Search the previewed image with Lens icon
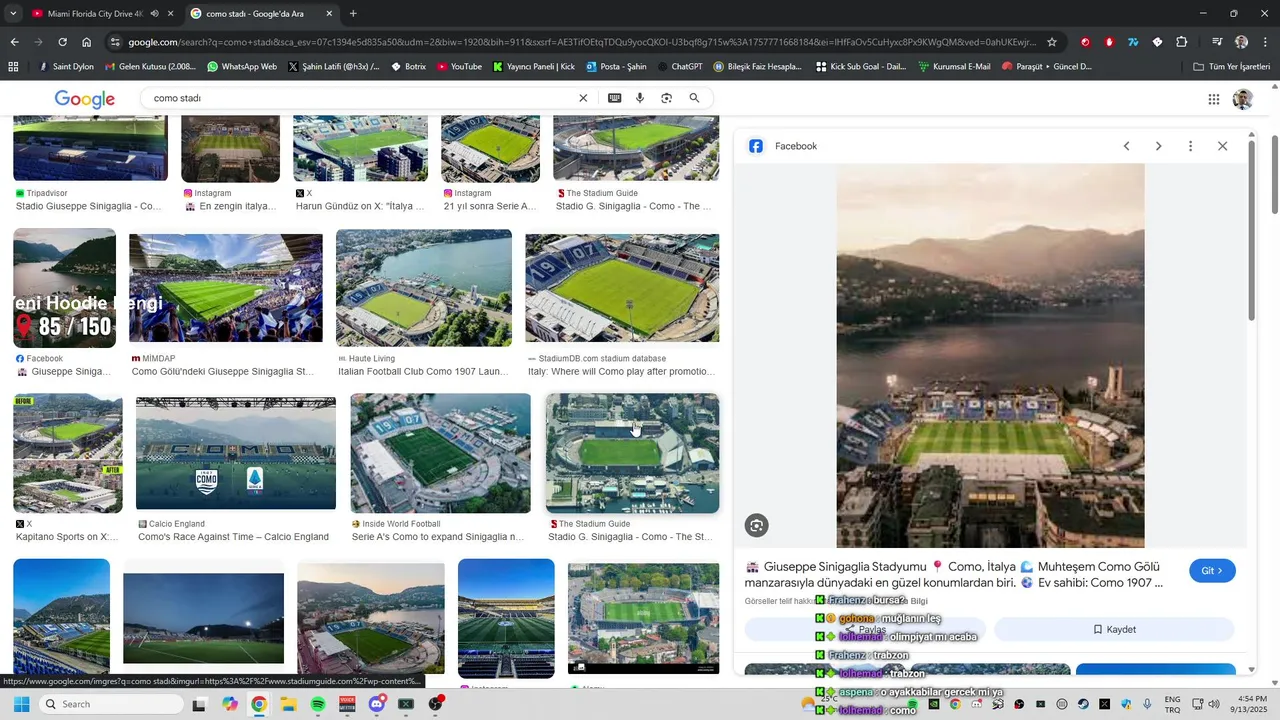Viewport: 1280px width, 720px height. [x=757, y=526]
